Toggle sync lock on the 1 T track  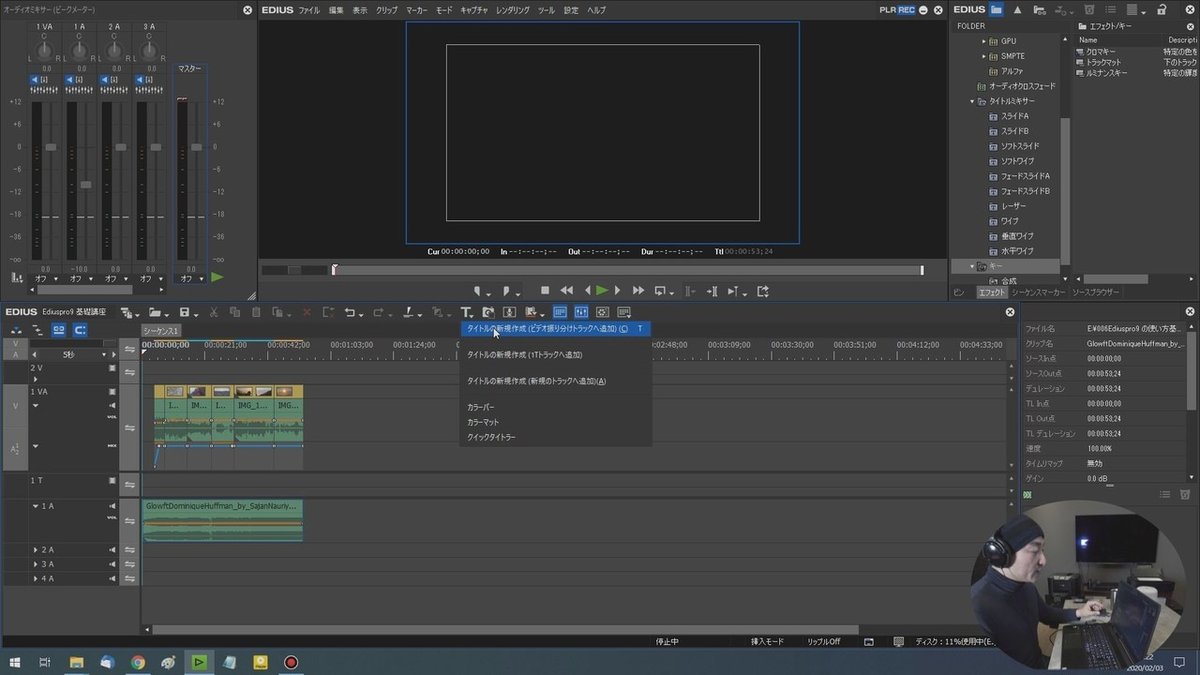point(129,484)
